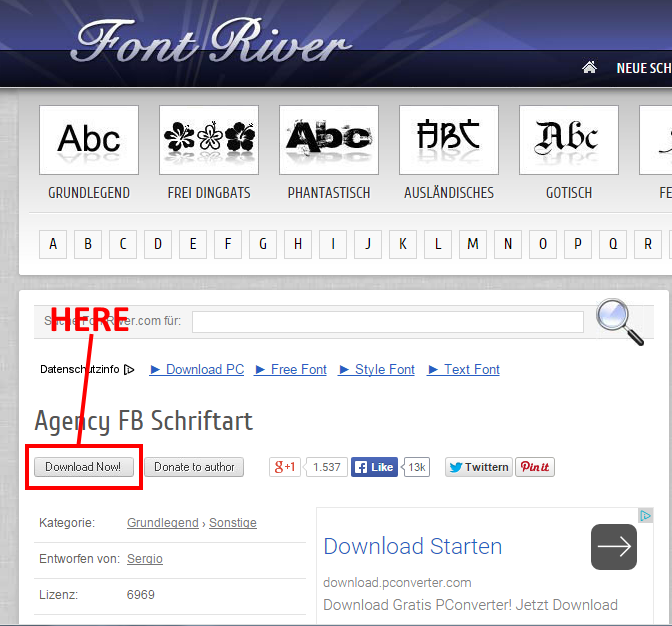The height and width of the screenshot is (626, 672).
Task: Click the Twittern tweet button
Action: tap(479, 467)
